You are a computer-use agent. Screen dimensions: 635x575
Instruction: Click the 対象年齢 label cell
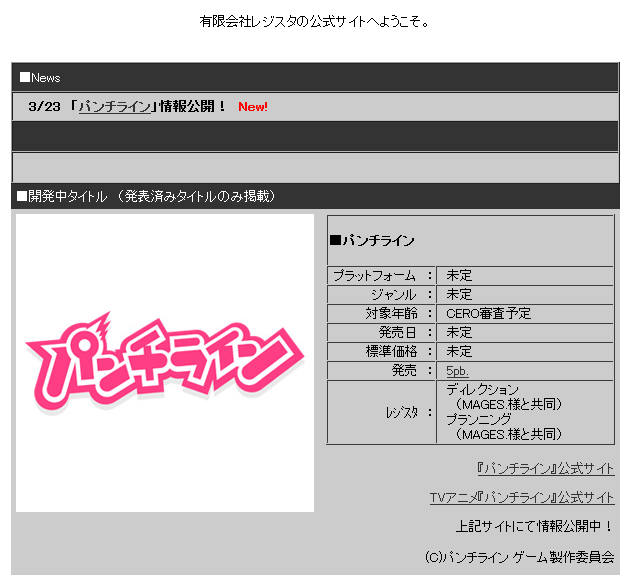coord(381,313)
